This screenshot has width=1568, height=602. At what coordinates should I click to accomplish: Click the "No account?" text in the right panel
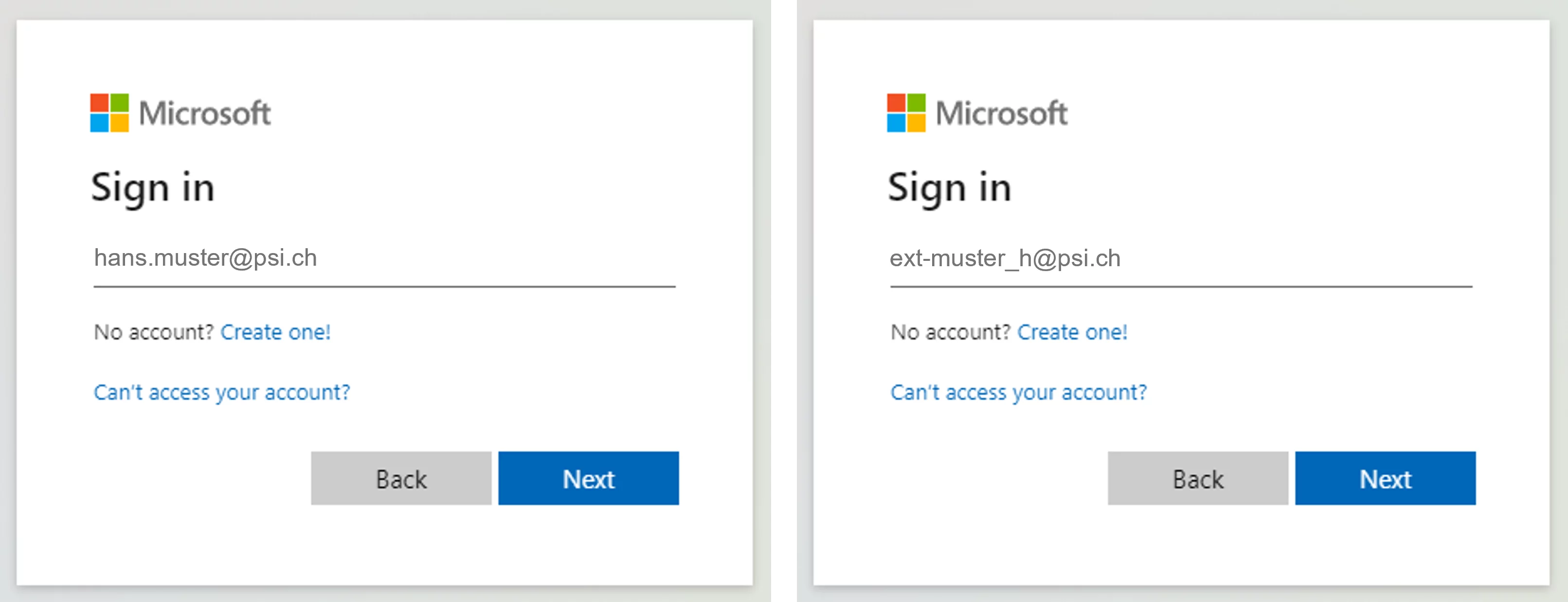coord(950,332)
